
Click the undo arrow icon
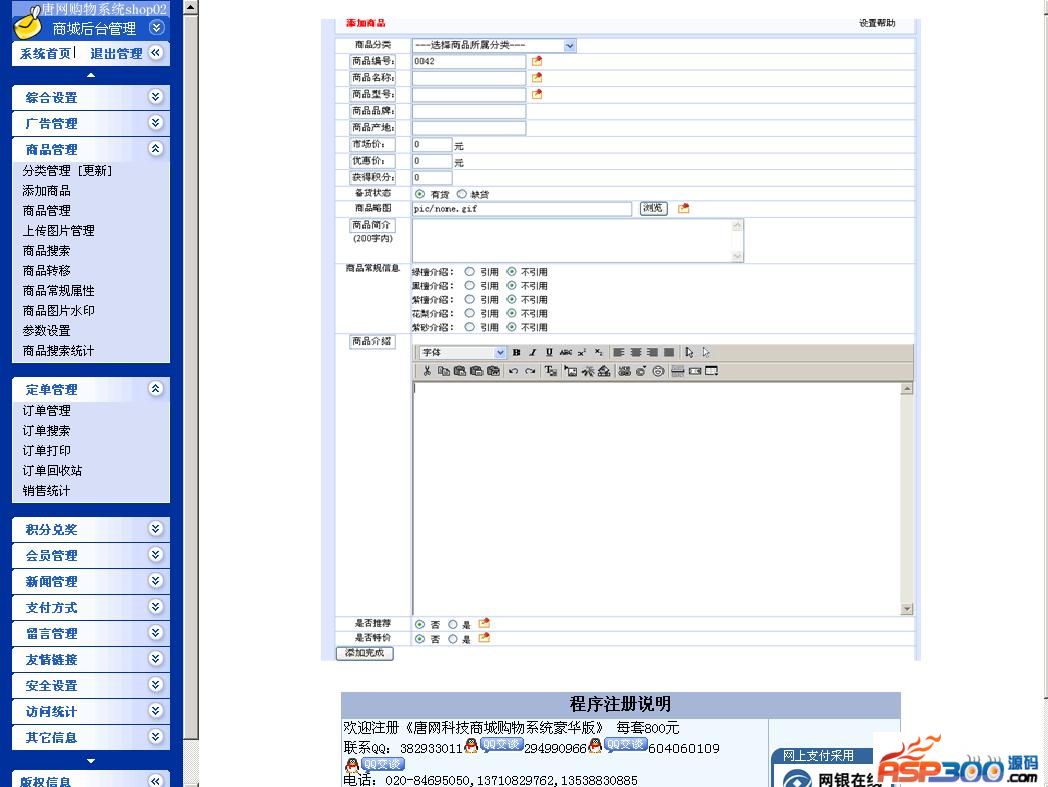[513, 371]
